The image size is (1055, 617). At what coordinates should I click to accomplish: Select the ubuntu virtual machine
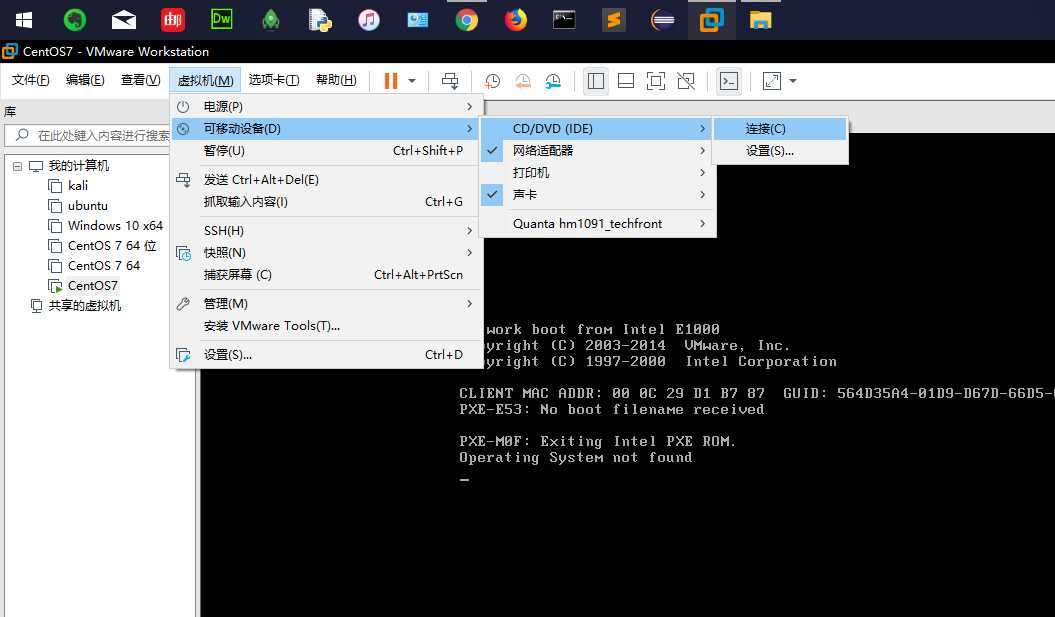(87, 206)
